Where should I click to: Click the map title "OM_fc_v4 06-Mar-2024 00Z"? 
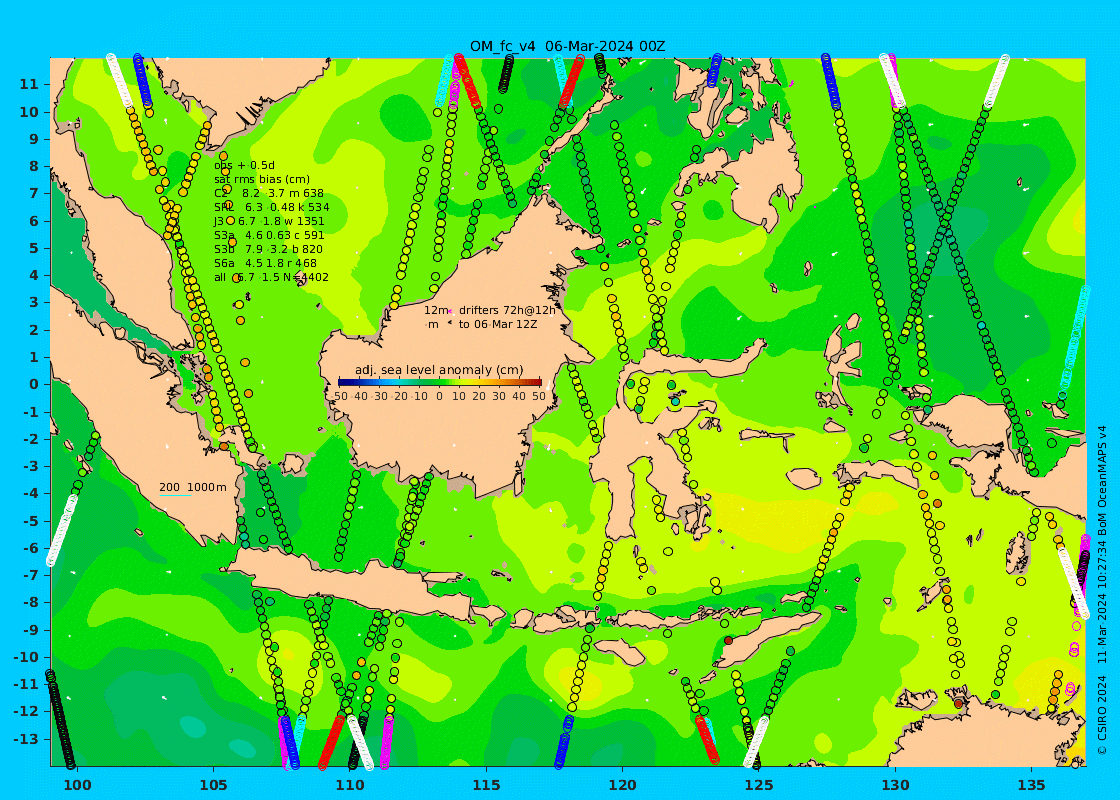(567, 46)
